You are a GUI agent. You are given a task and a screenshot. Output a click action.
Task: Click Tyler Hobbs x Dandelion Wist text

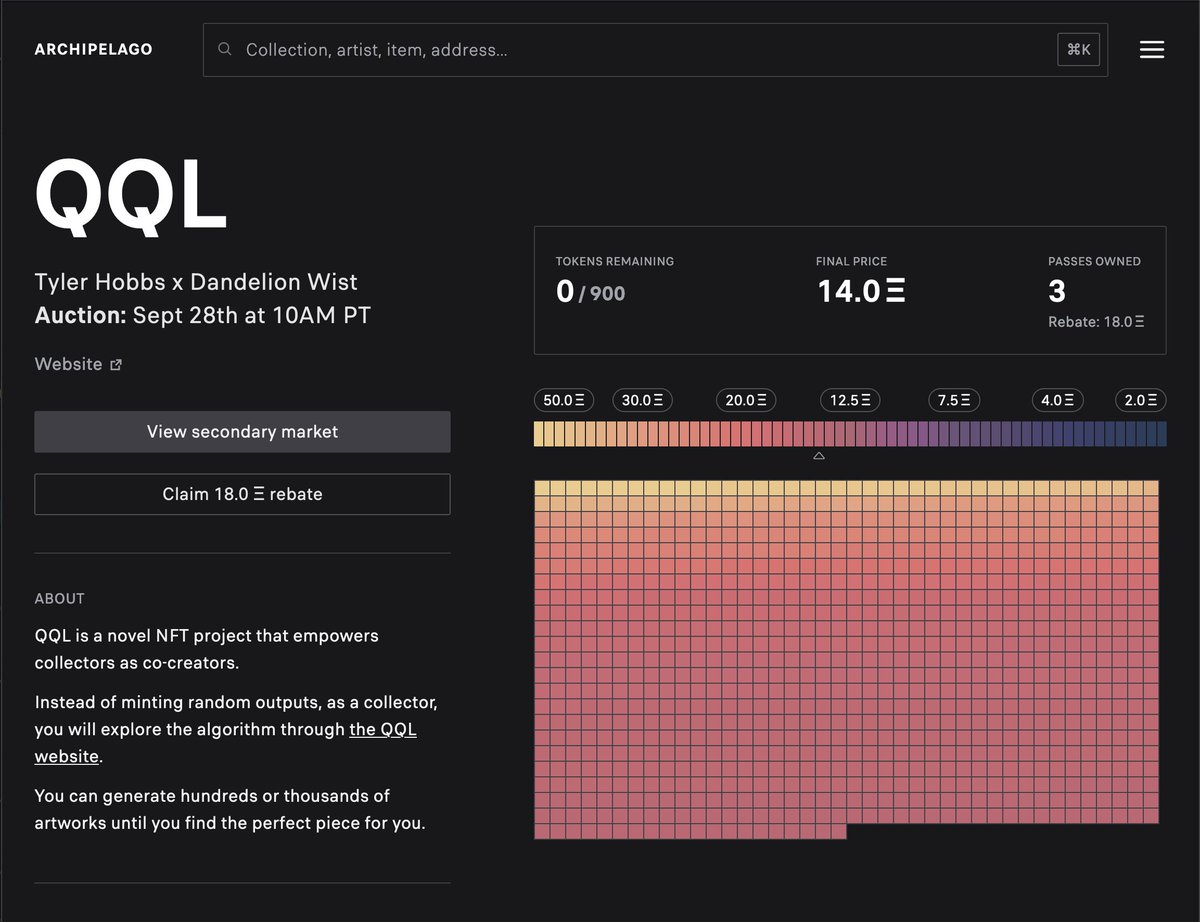[196, 282]
